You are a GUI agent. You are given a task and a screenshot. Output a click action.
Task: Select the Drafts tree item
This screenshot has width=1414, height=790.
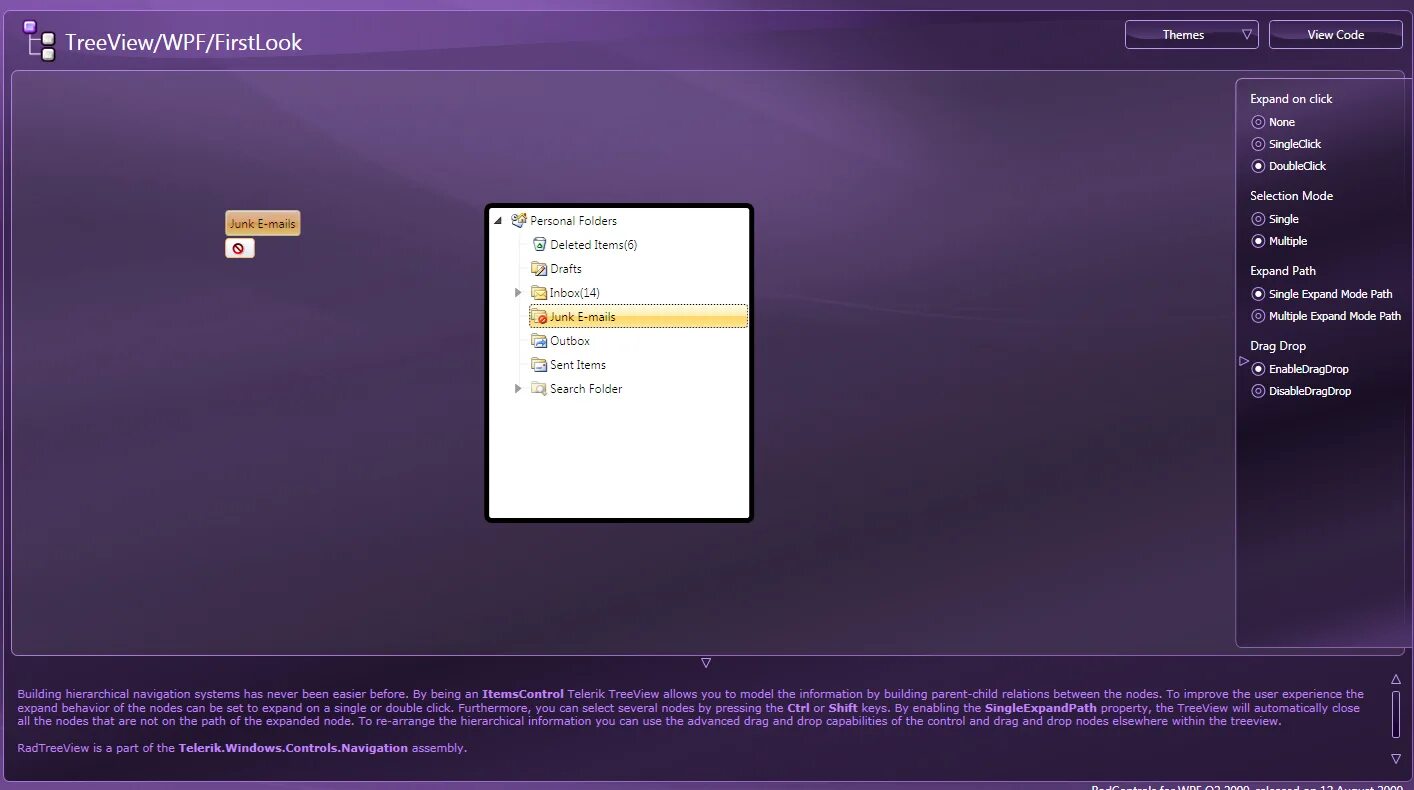tap(566, 268)
